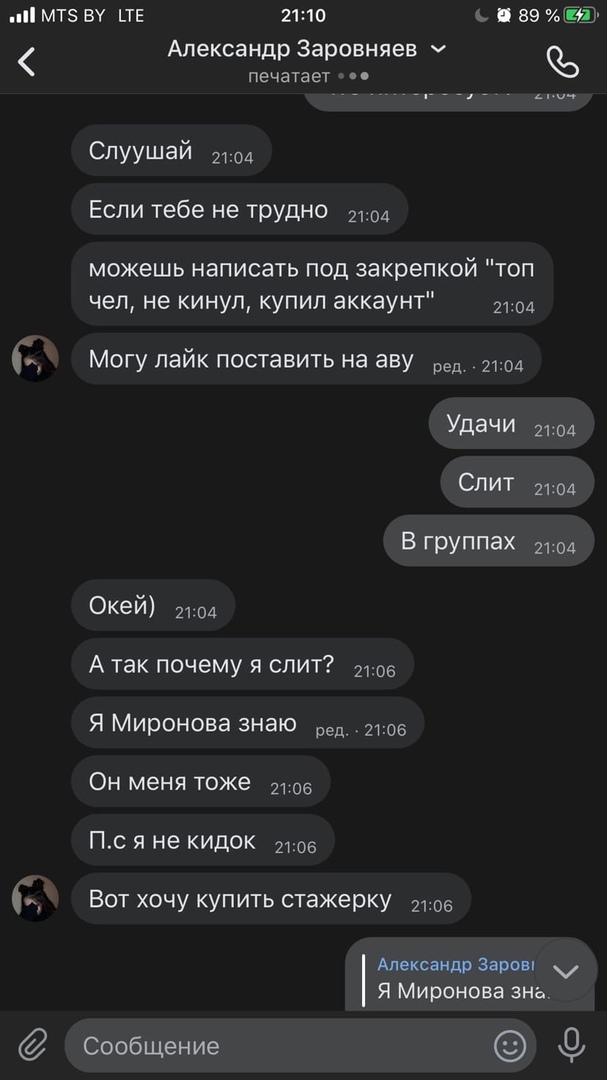This screenshot has height=1080, width=607.
Task: Tap the 'В группах' message bubble
Action: (488, 541)
